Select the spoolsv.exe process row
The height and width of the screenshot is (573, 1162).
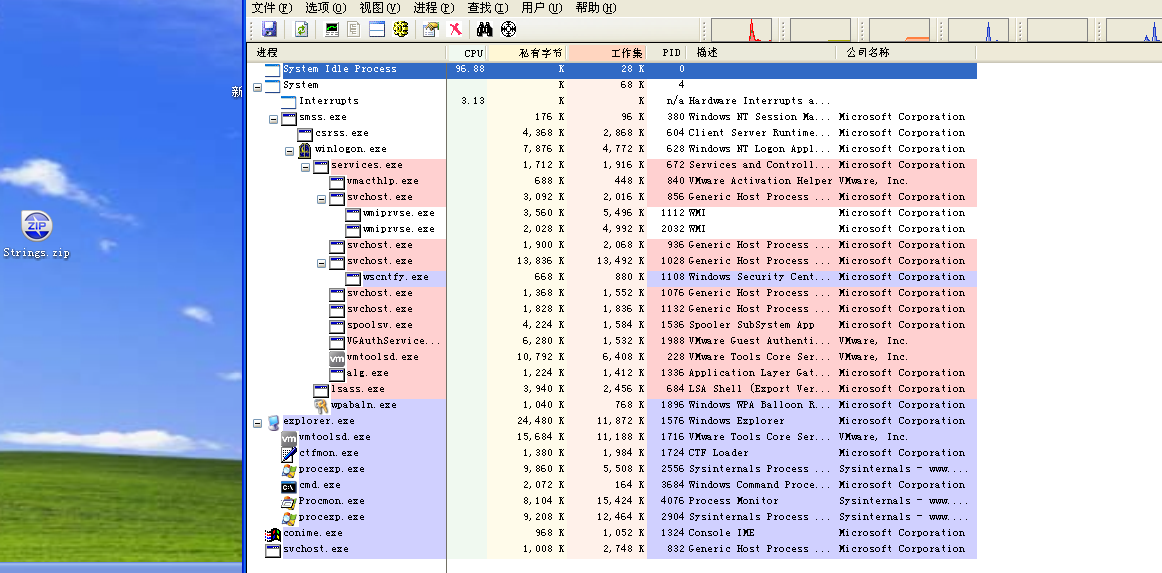(614, 325)
